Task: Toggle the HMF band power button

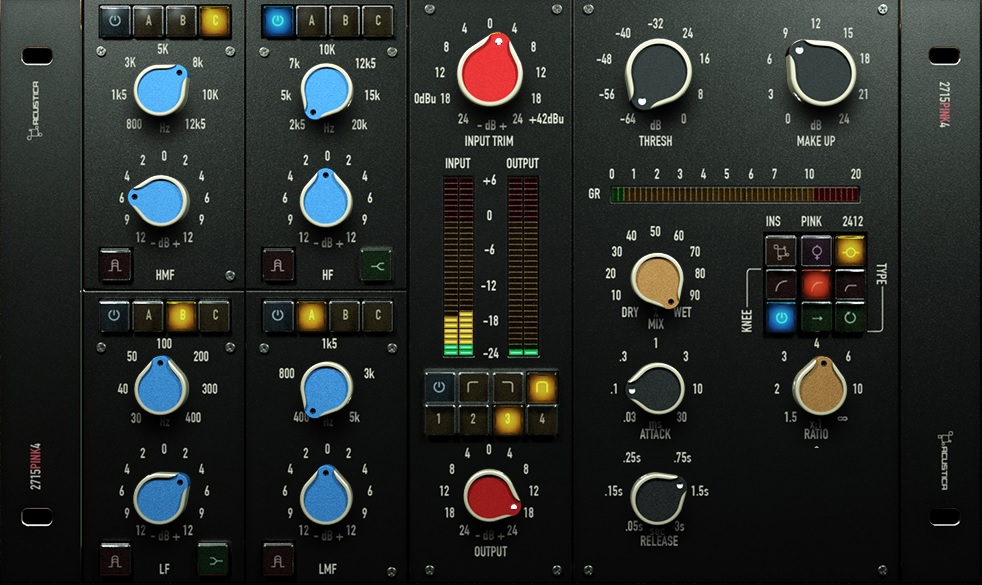Action: [x=115, y=21]
